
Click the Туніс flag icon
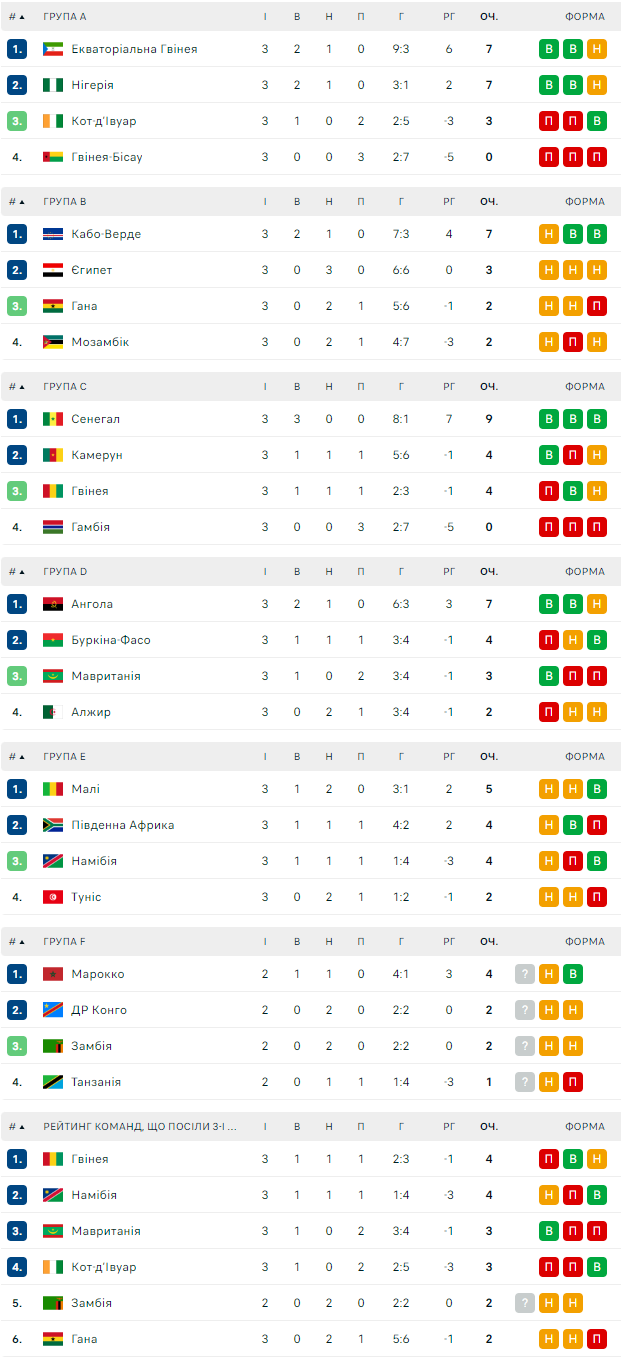(x=53, y=897)
